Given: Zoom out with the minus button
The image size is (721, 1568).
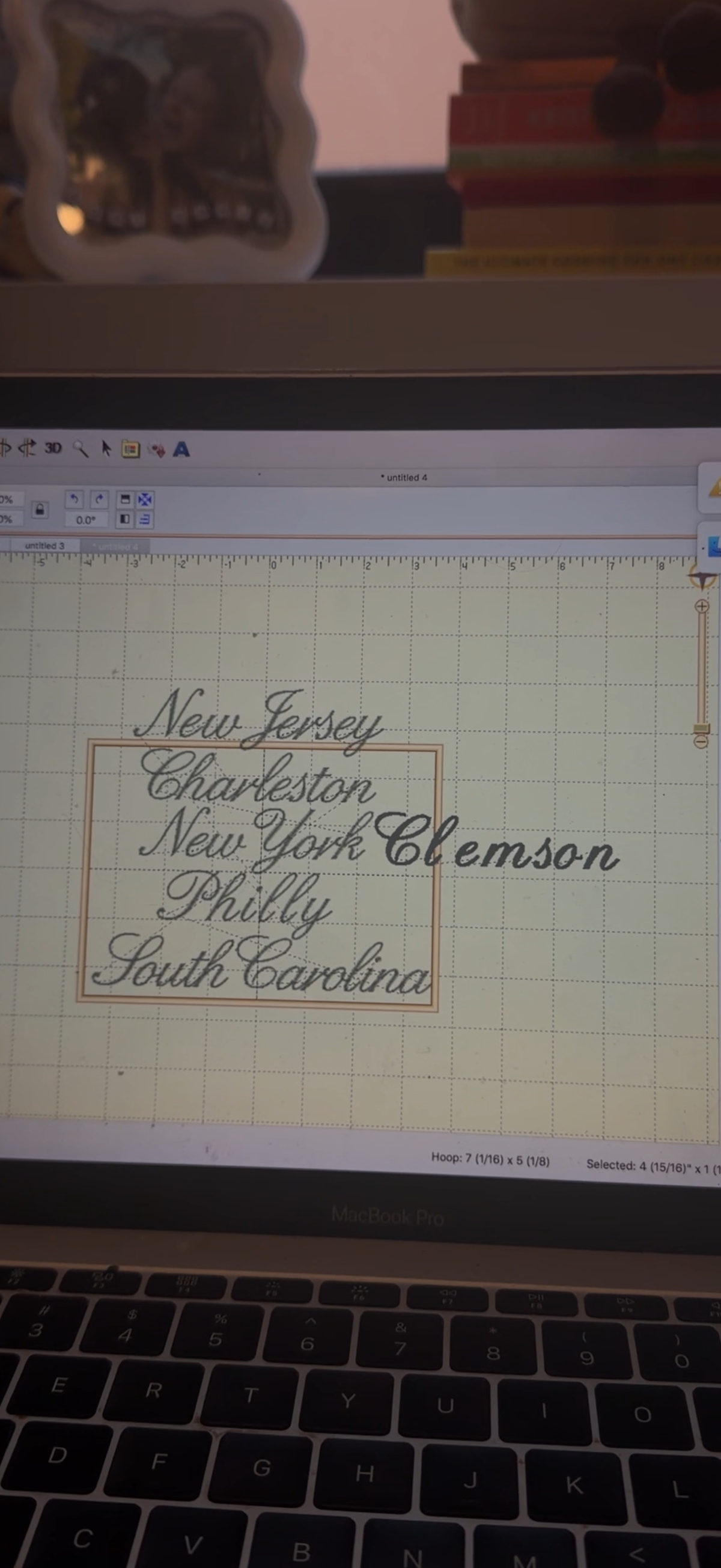Looking at the screenshot, I should (701, 742).
